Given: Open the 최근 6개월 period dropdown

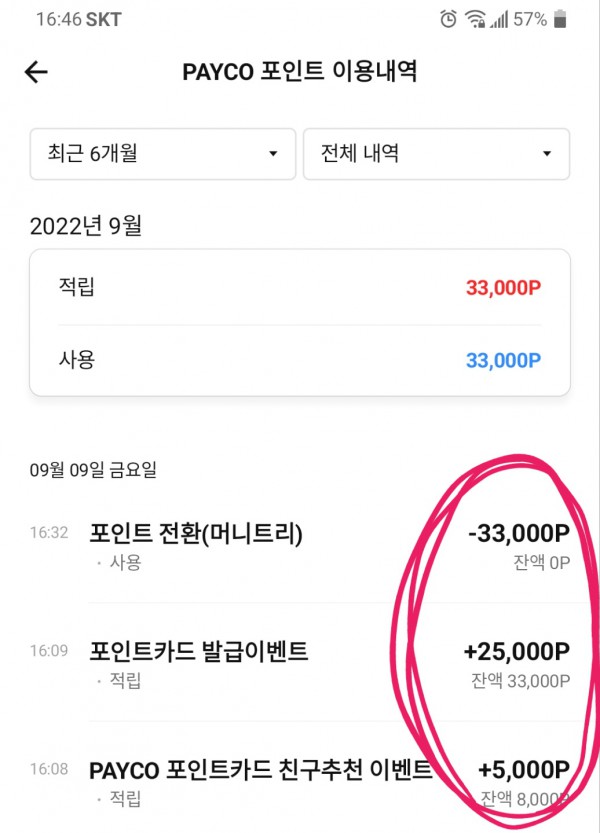Looking at the screenshot, I should 163,154.
